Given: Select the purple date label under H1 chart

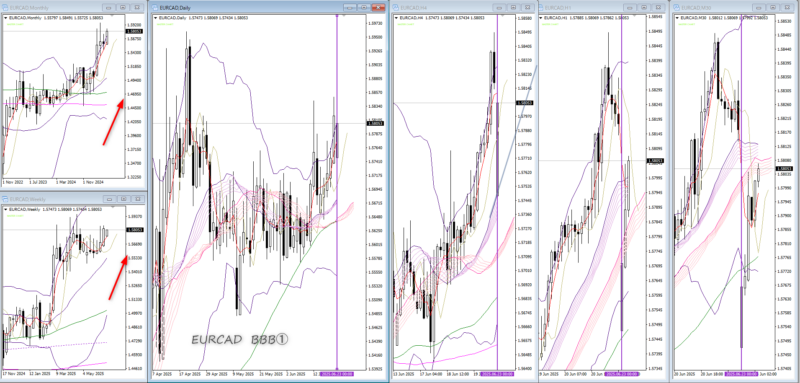Looking at the screenshot, I should [x=621, y=374].
